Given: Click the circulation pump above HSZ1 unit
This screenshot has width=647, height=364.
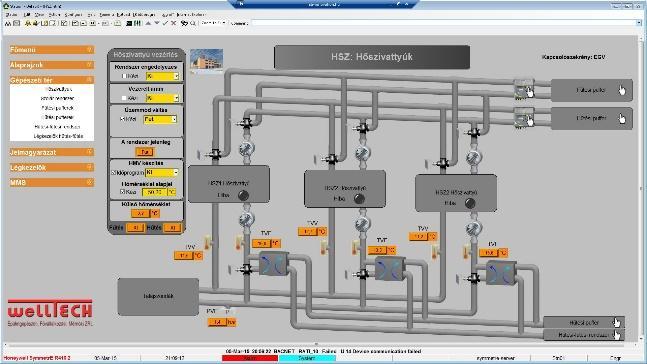Looking at the screenshot, I should (x=246, y=148).
